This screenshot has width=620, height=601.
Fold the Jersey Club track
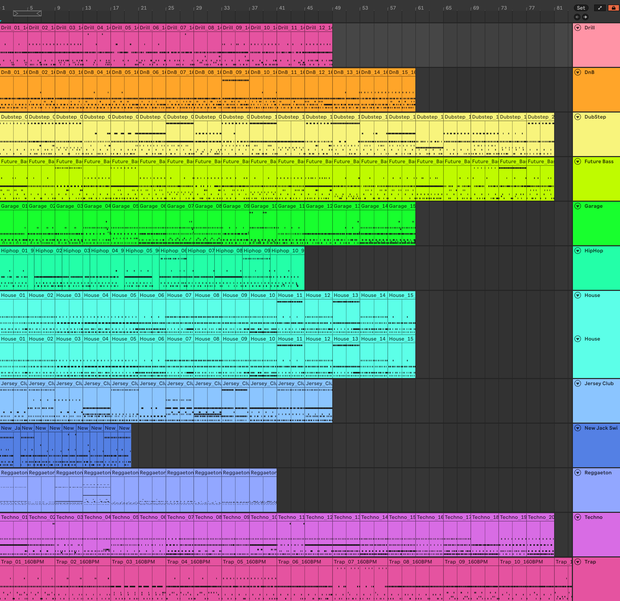(578, 384)
